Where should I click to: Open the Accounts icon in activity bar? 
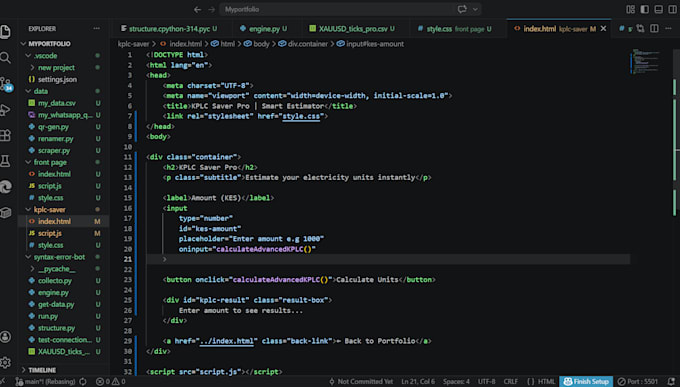(x=6, y=337)
